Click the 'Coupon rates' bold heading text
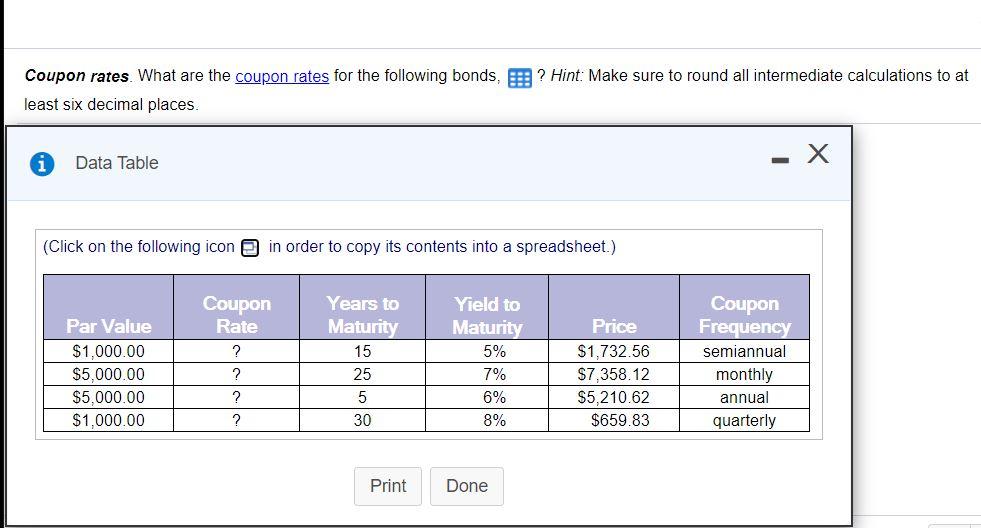 pos(77,76)
